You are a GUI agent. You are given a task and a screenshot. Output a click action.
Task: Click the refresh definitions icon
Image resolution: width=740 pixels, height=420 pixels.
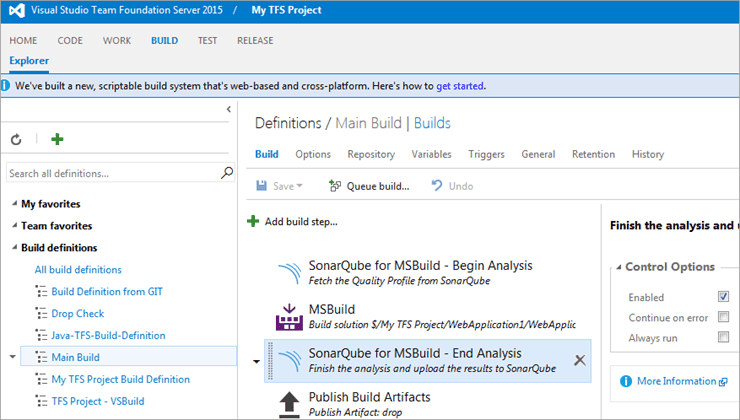(16, 140)
